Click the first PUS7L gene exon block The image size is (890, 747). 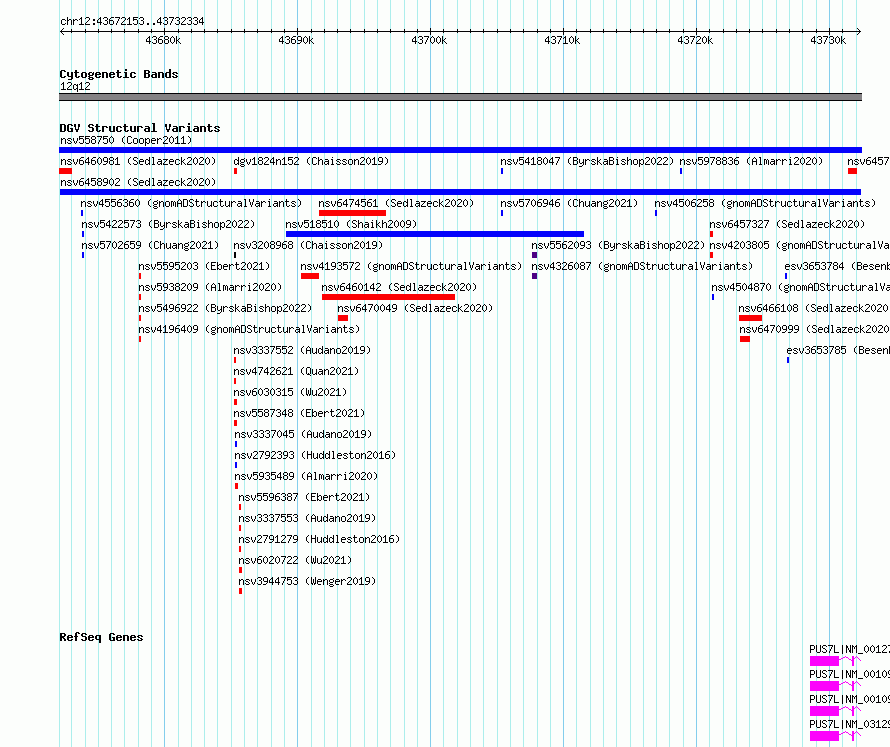[824, 661]
